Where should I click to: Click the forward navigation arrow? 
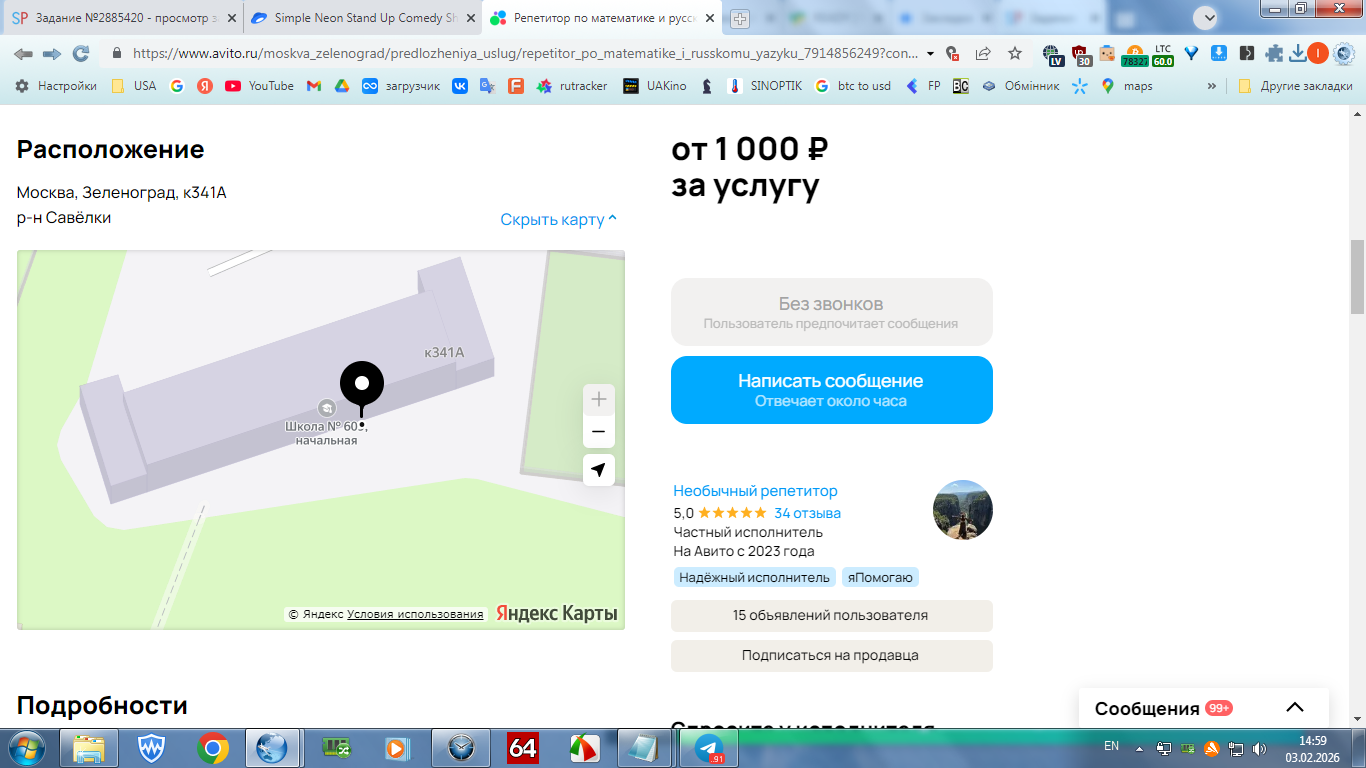[52, 54]
